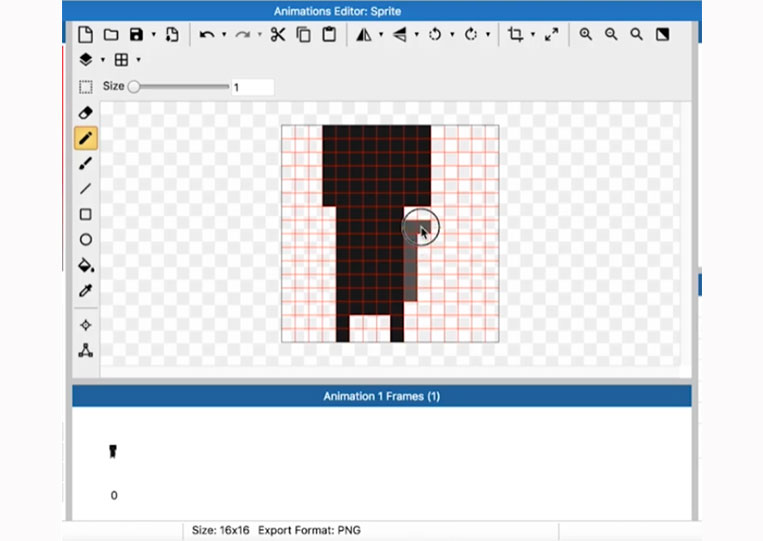Click the Resize image arrows icon

551,35
